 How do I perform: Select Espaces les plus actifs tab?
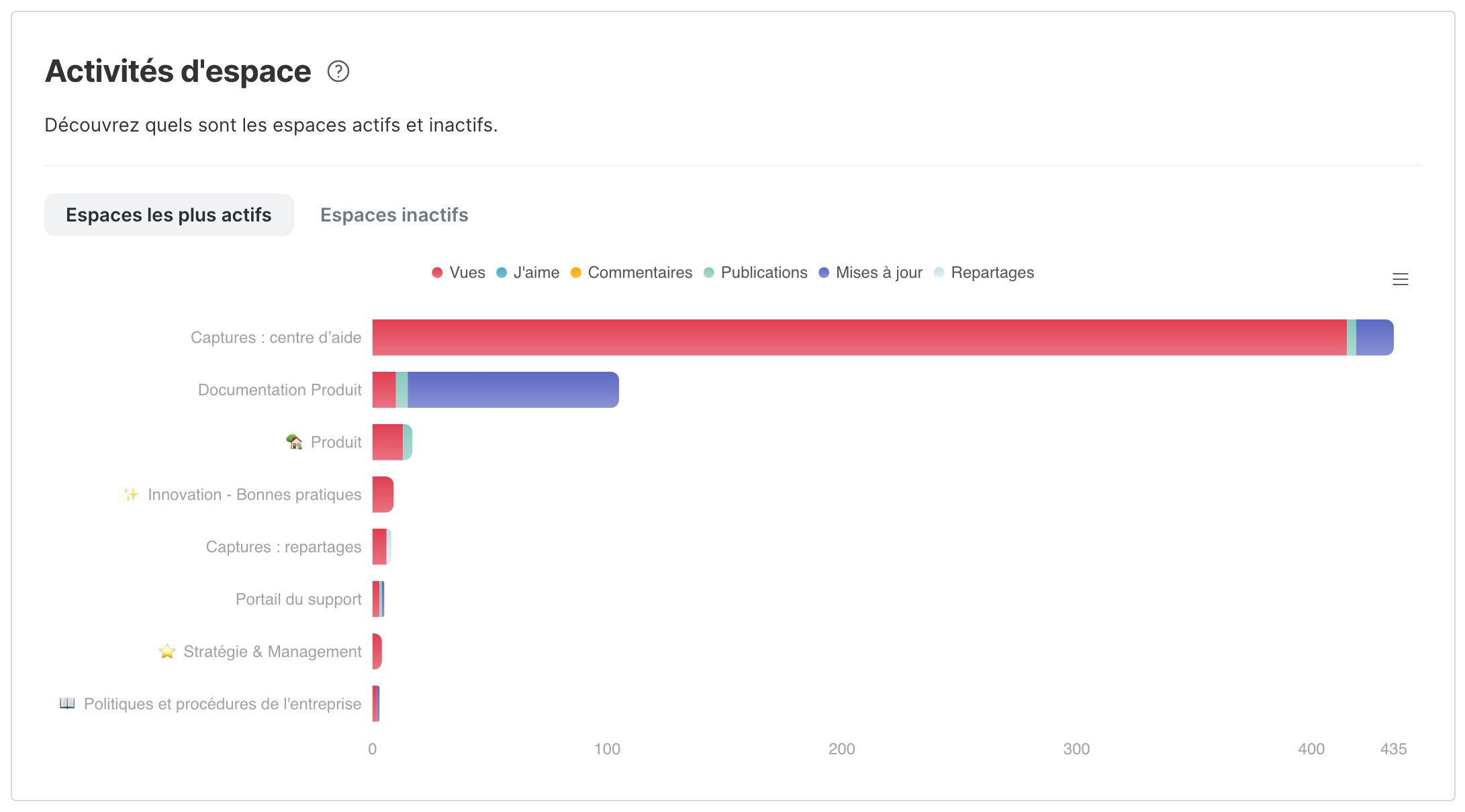169,215
